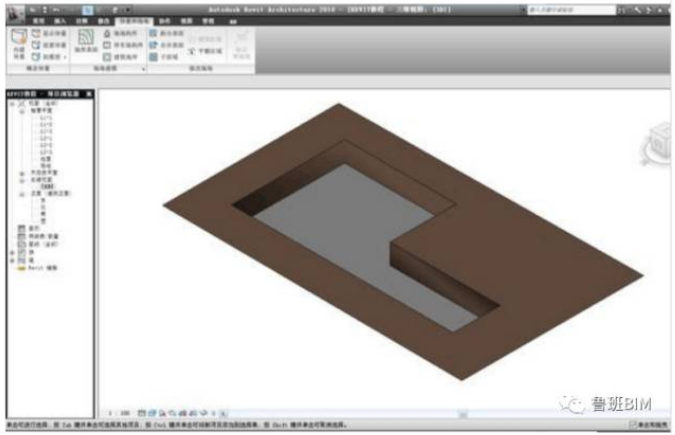Switch to the View ribbon tab
Viewport: 675px width, 435px height.
pos(186,21)
